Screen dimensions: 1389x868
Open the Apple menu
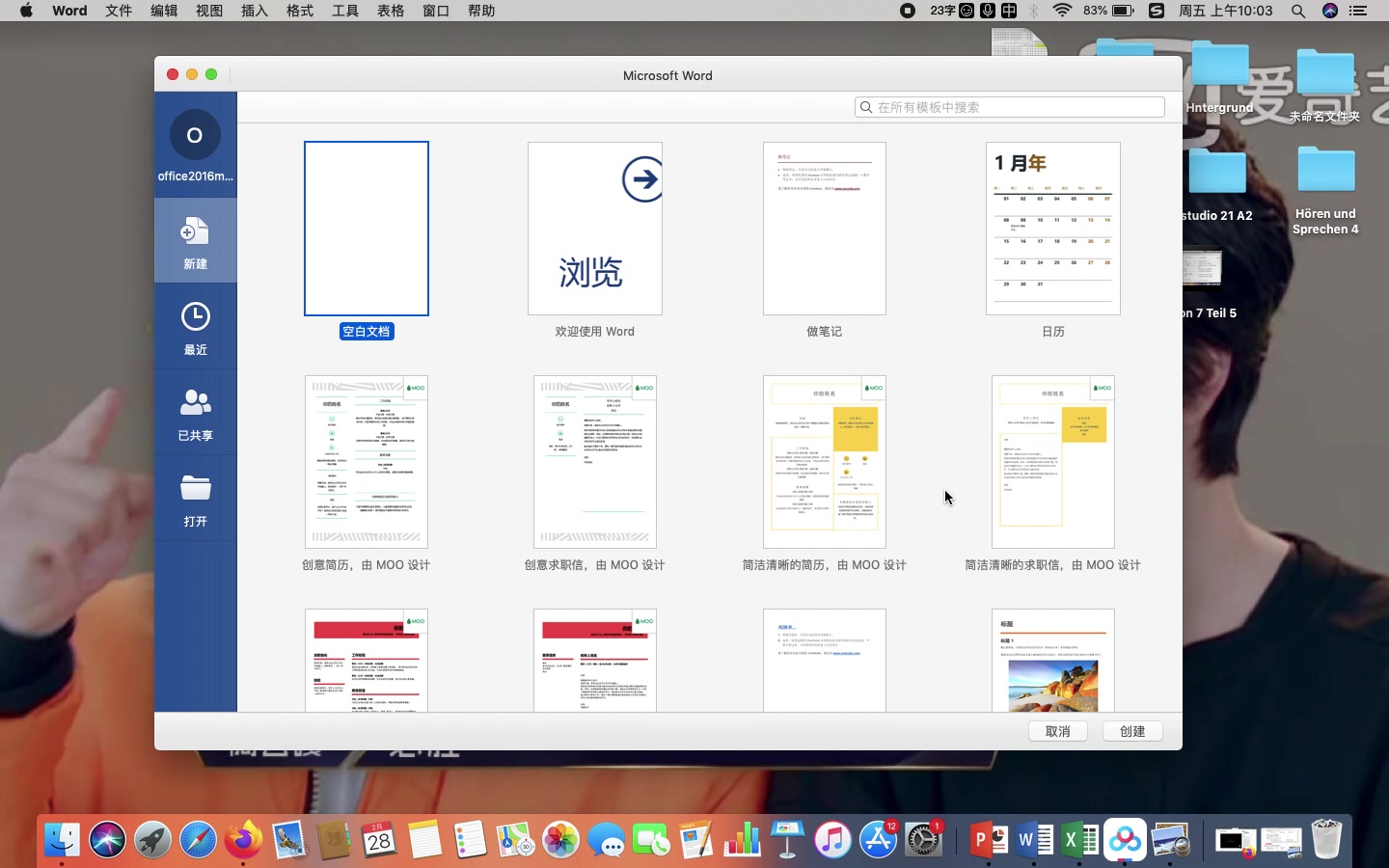26,11
